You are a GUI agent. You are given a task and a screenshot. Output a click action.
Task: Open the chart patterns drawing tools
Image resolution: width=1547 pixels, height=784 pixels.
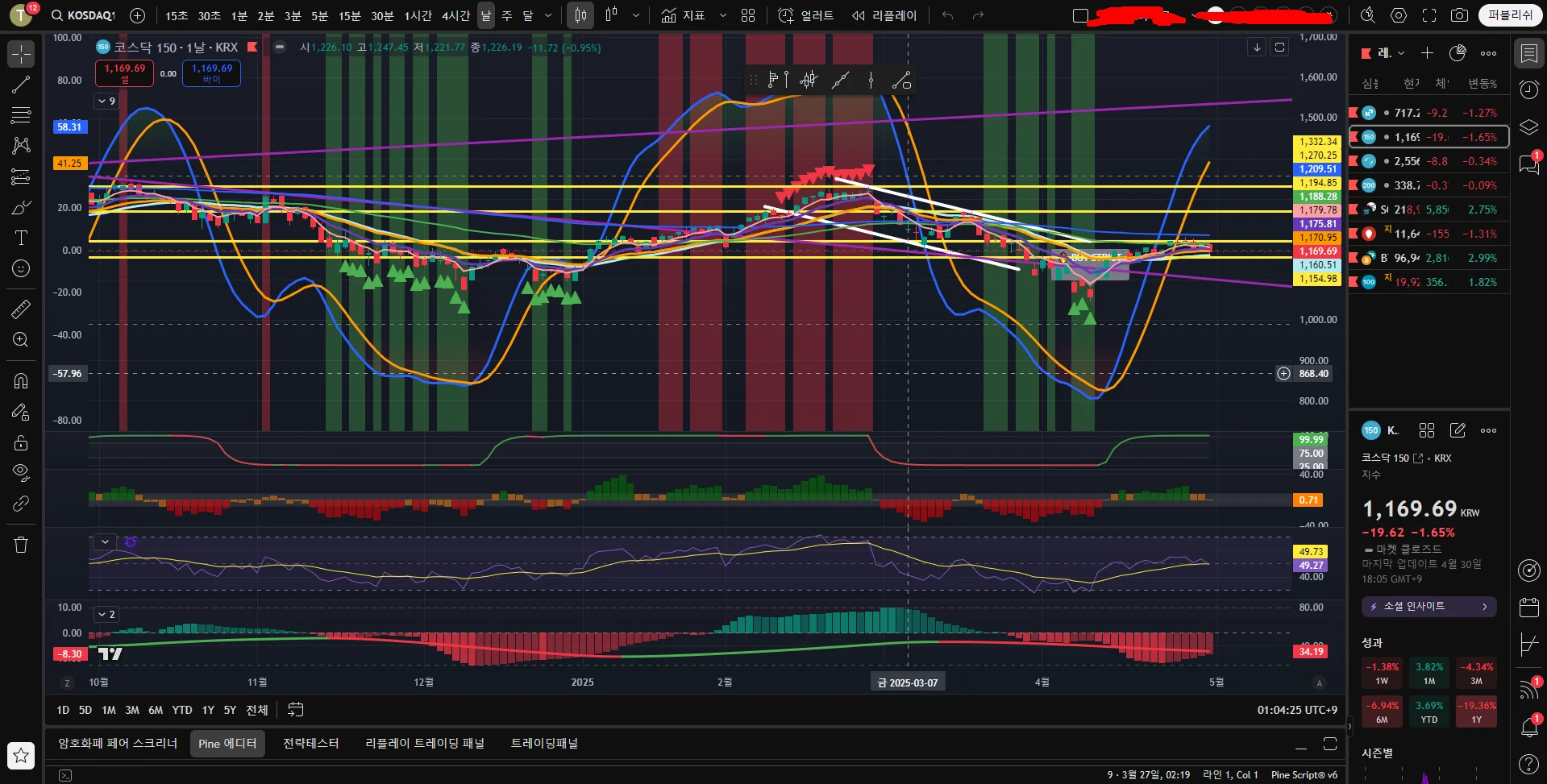21,146
